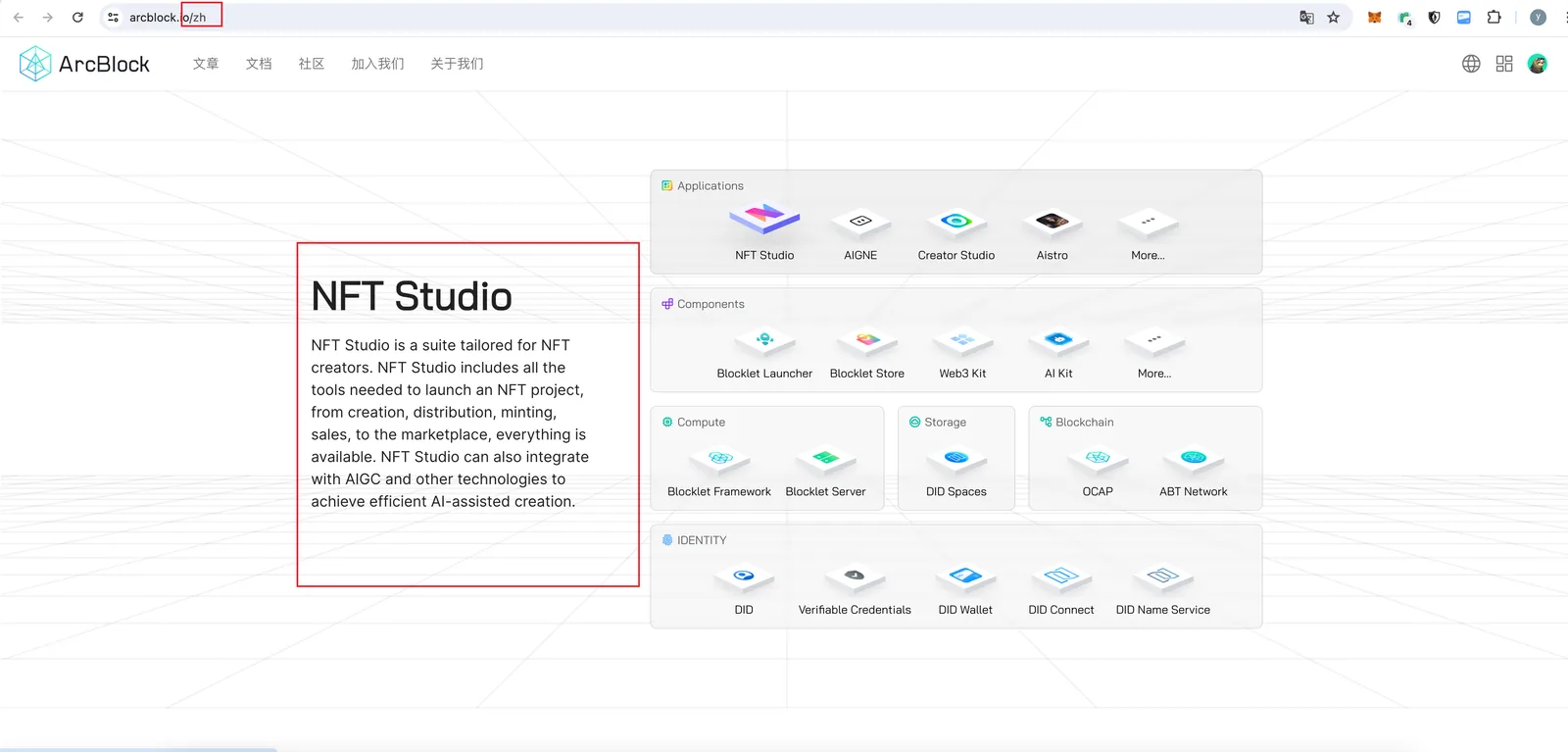Viewport: 1568px width, 752px height.
Task: Select the IDENTITY section title
Action: (702, 540)
